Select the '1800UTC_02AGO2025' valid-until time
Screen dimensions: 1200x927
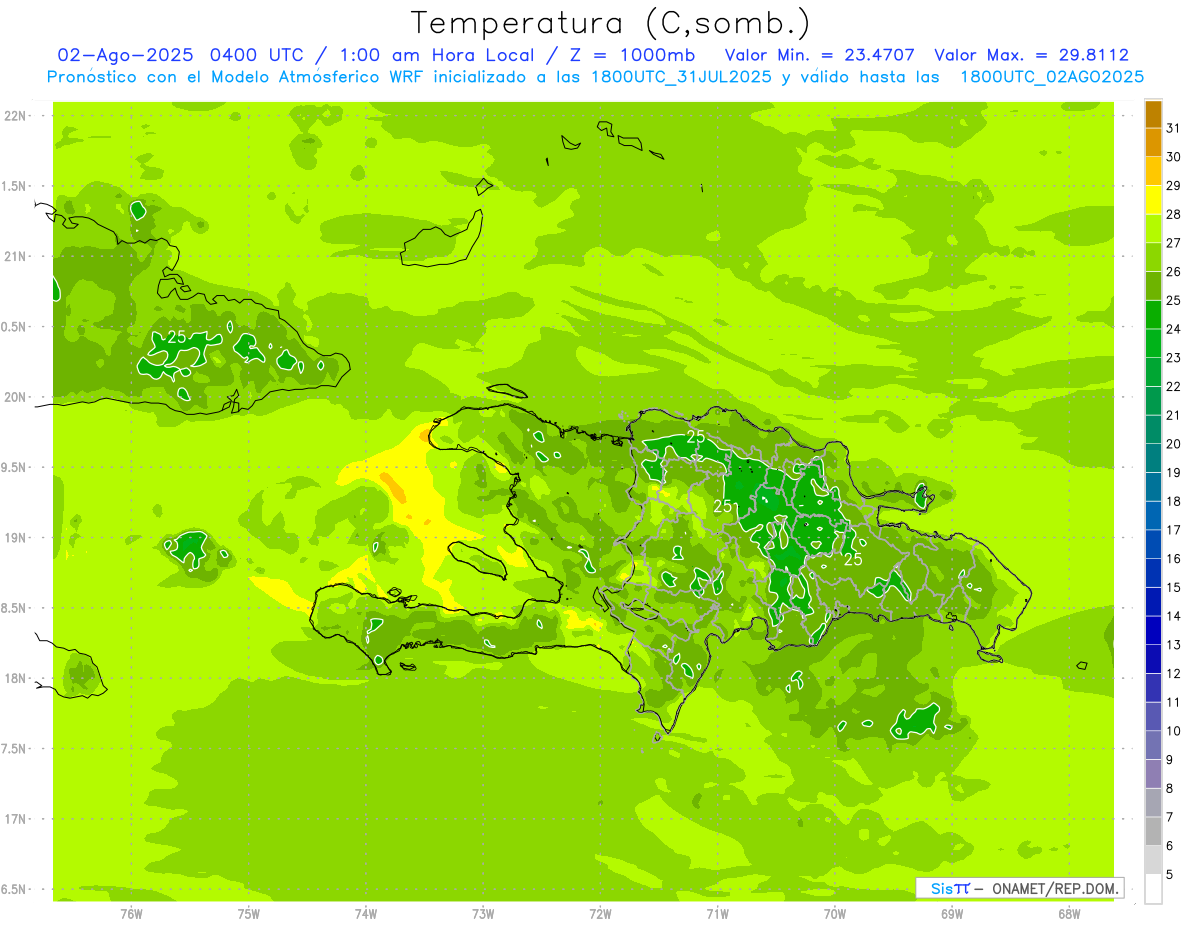click(1052, 77)
